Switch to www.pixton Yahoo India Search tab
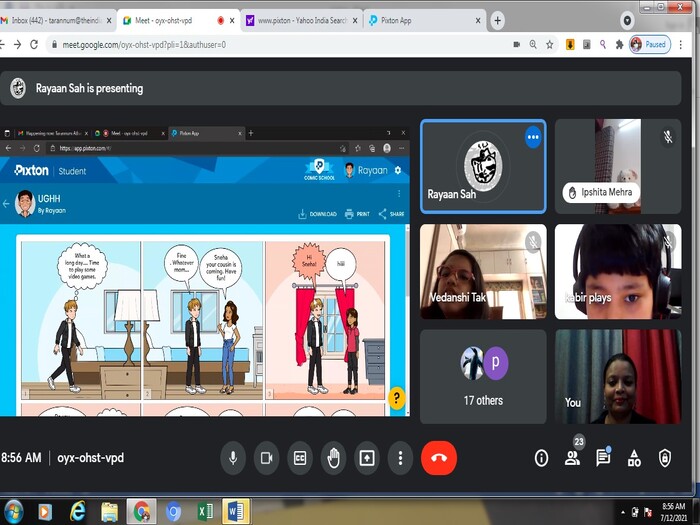700x525 pixels. pos(302,21)
